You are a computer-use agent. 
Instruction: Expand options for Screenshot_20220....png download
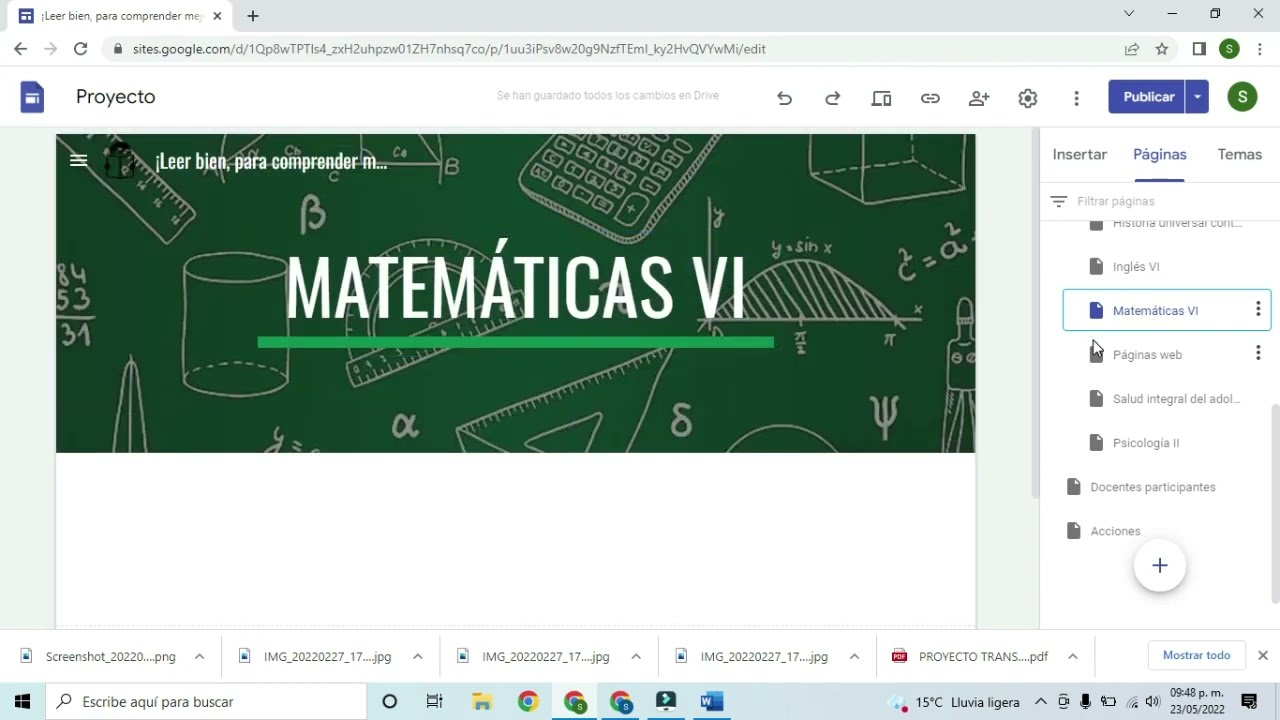(x=199, y=657)
